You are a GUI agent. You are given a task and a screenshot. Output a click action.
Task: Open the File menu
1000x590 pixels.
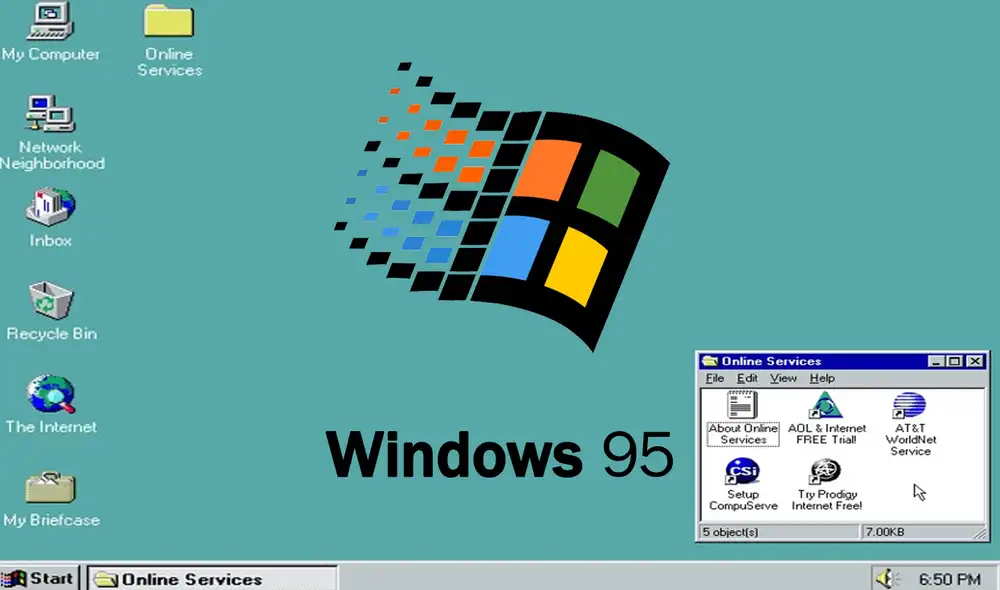714,378
